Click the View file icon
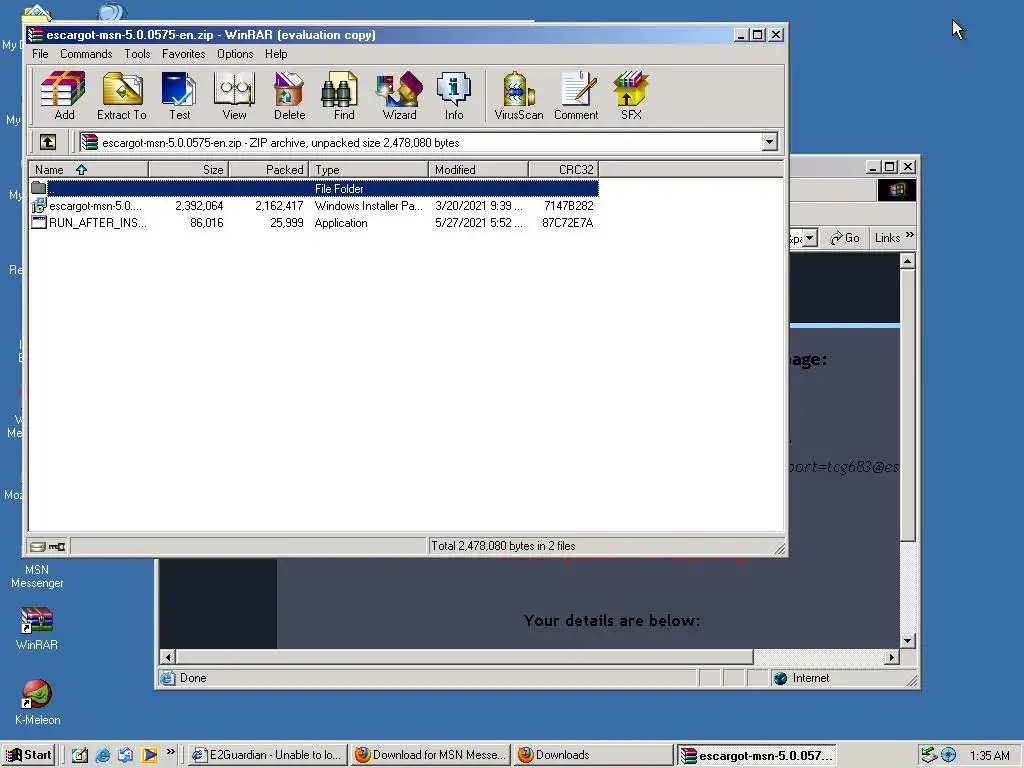Viewport: 1024px width, 768px height. pyautogui.click(x=234, y=96)
